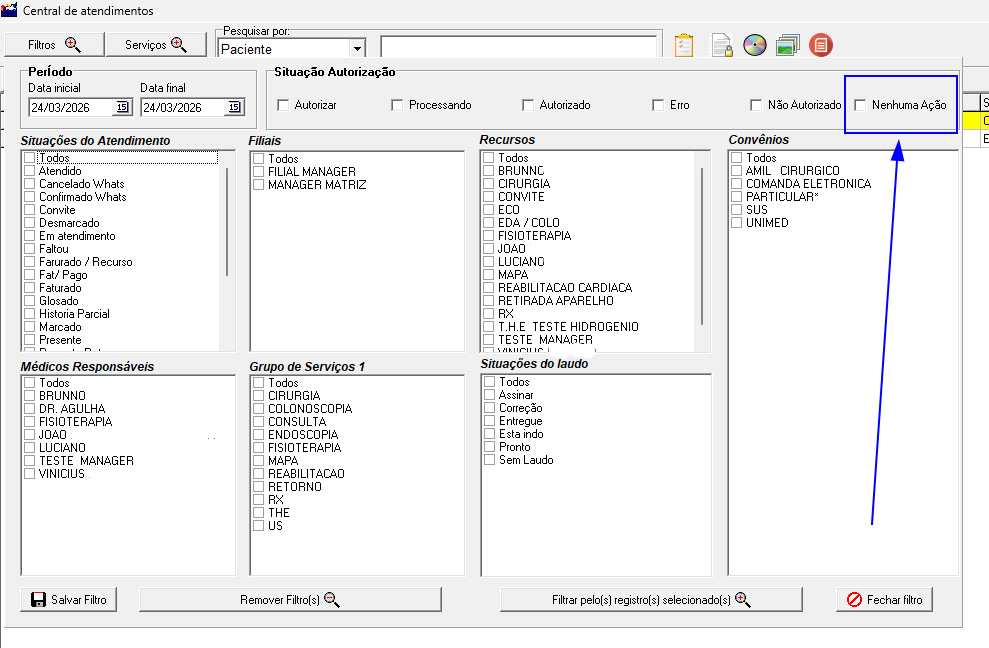This screenshot has width=989, height=648.
Task: Tick the UNIMED convênio checkbox
Action: pyautogui.click(x=736, y=223)
